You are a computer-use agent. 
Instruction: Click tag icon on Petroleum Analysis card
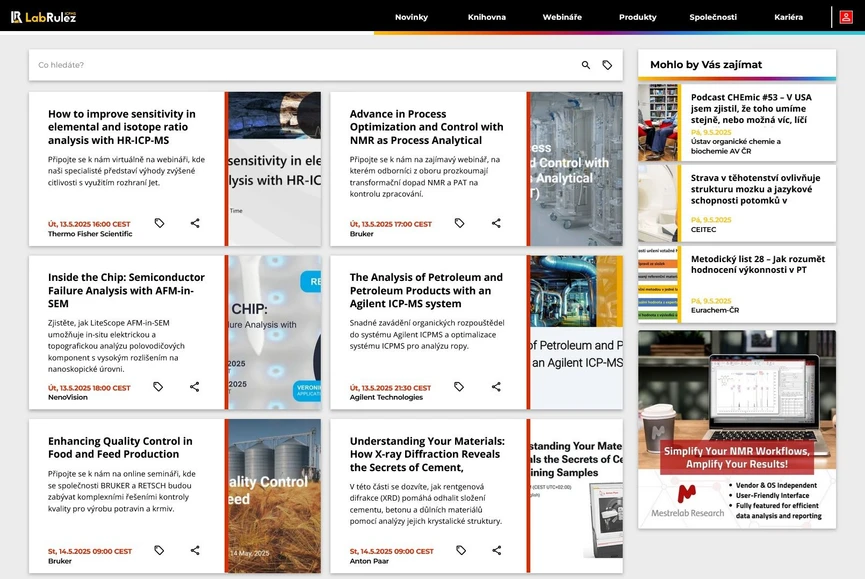459,387
